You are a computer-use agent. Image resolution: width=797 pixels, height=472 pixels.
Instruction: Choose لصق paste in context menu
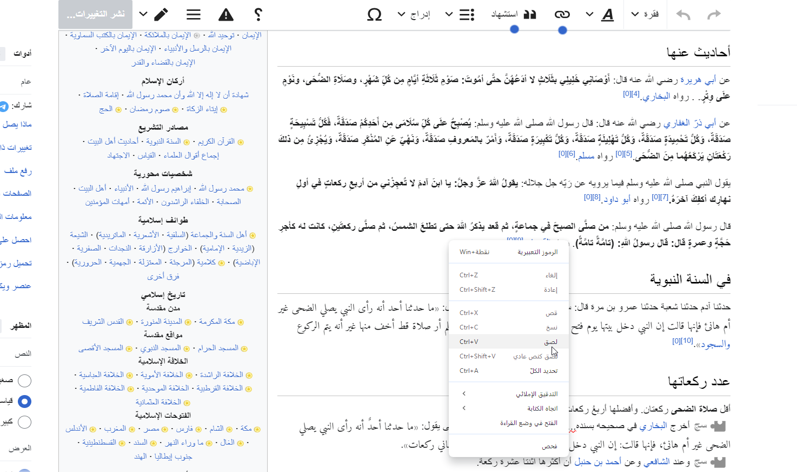click(x=508, y=342)
